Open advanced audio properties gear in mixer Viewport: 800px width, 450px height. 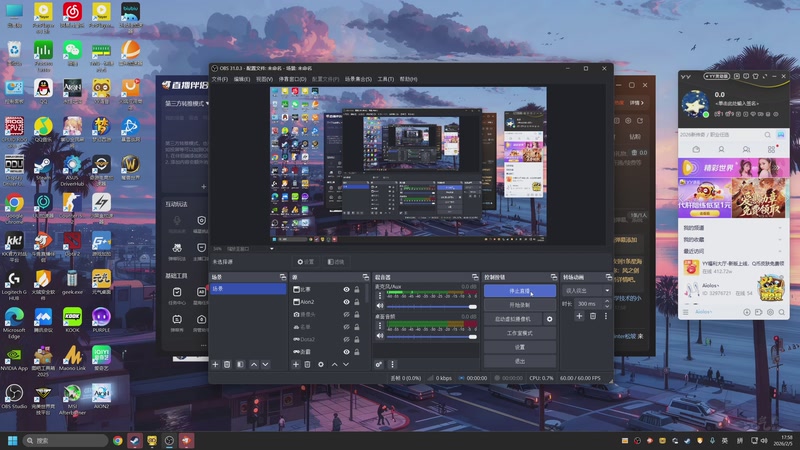[379, 364]
